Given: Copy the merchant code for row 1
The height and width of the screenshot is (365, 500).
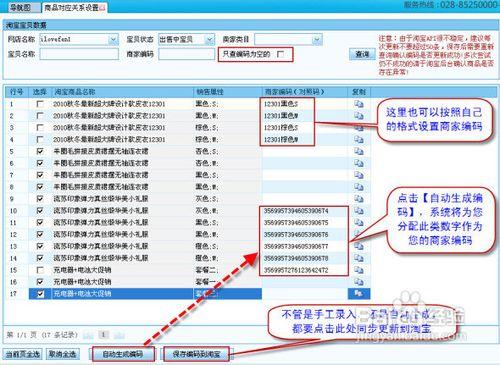Looking at the screenshot, I should click(x=359, y=104).
